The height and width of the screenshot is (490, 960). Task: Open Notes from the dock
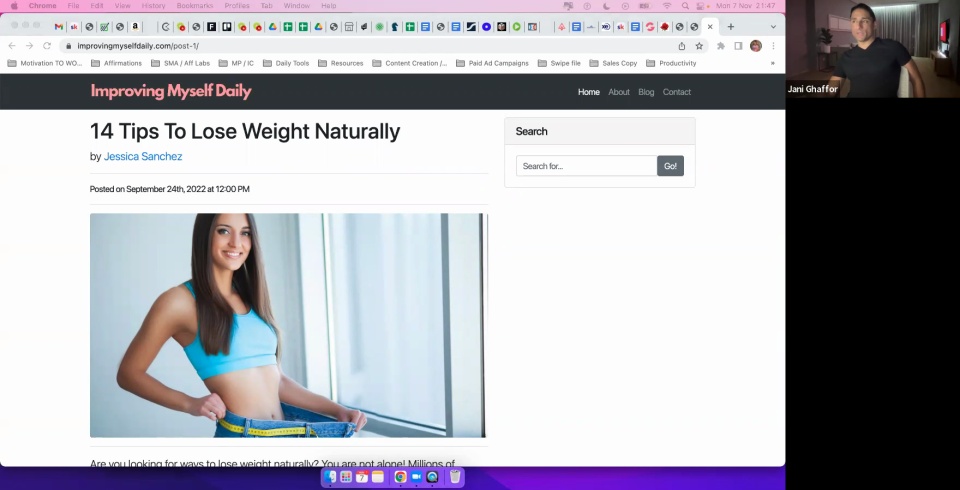click(378, 477)
